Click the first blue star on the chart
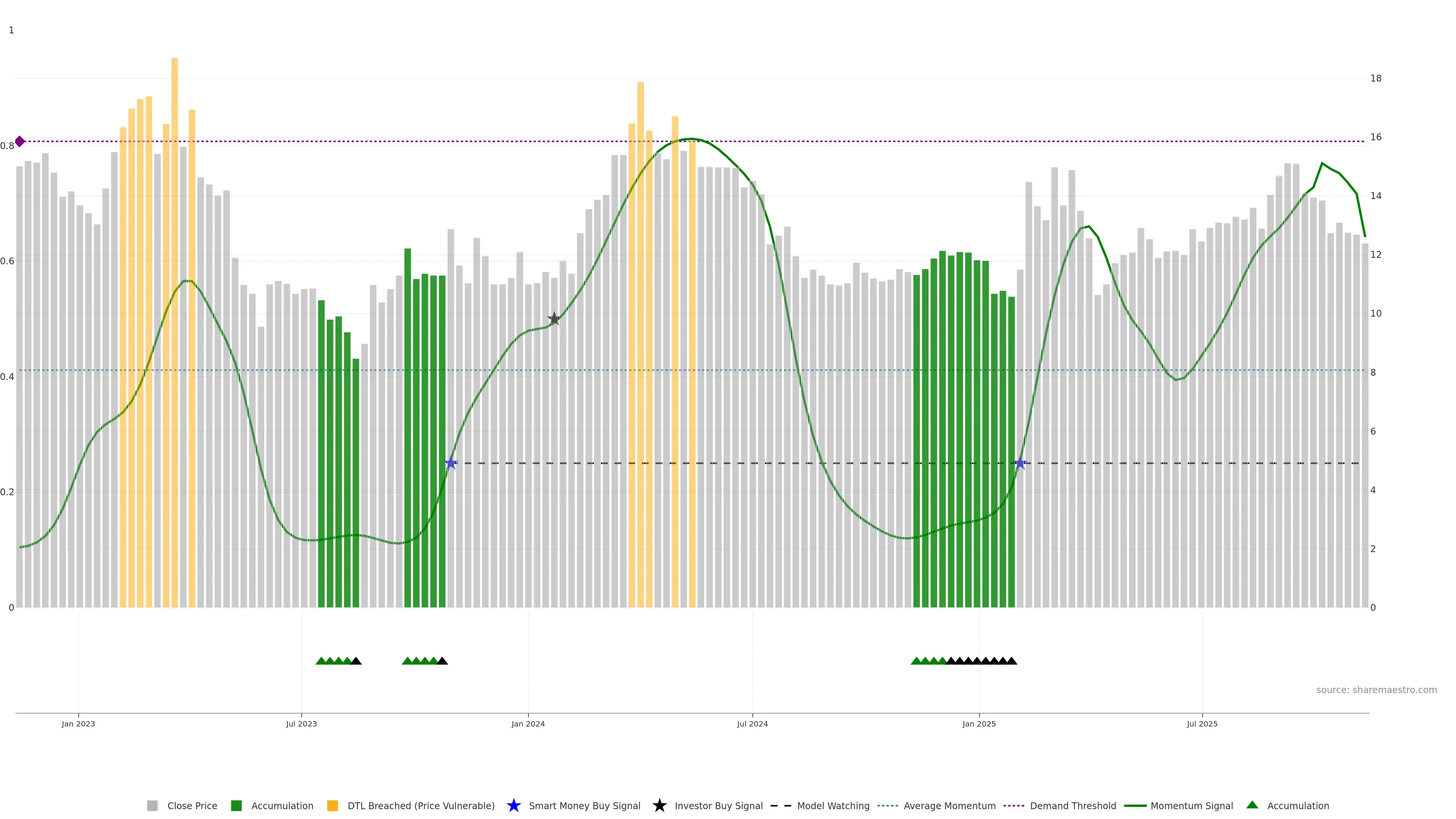The width and height of the screenshot is (1456, 819). coord(450,463)
